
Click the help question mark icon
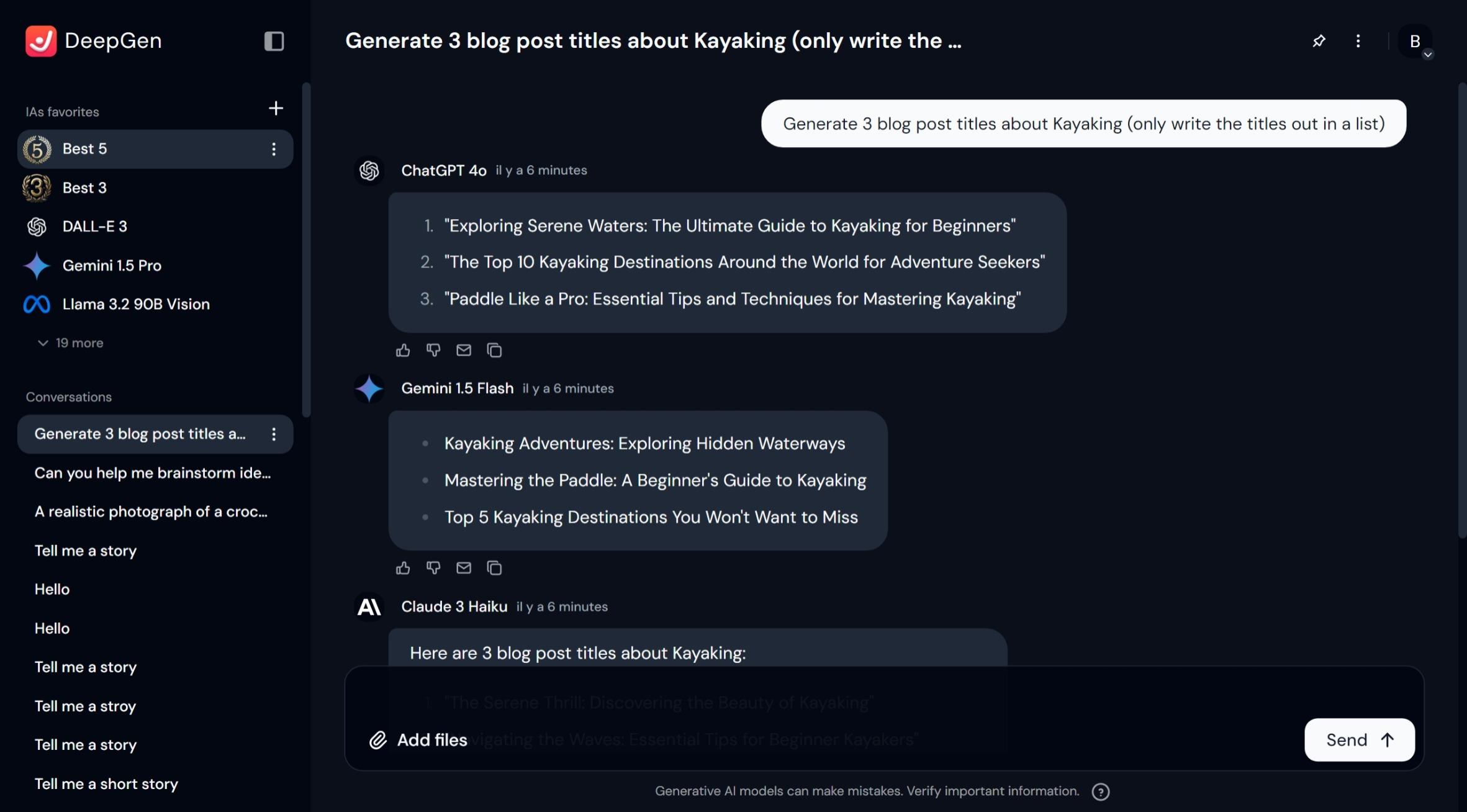pyautogui.click(x=1101, y=792)
